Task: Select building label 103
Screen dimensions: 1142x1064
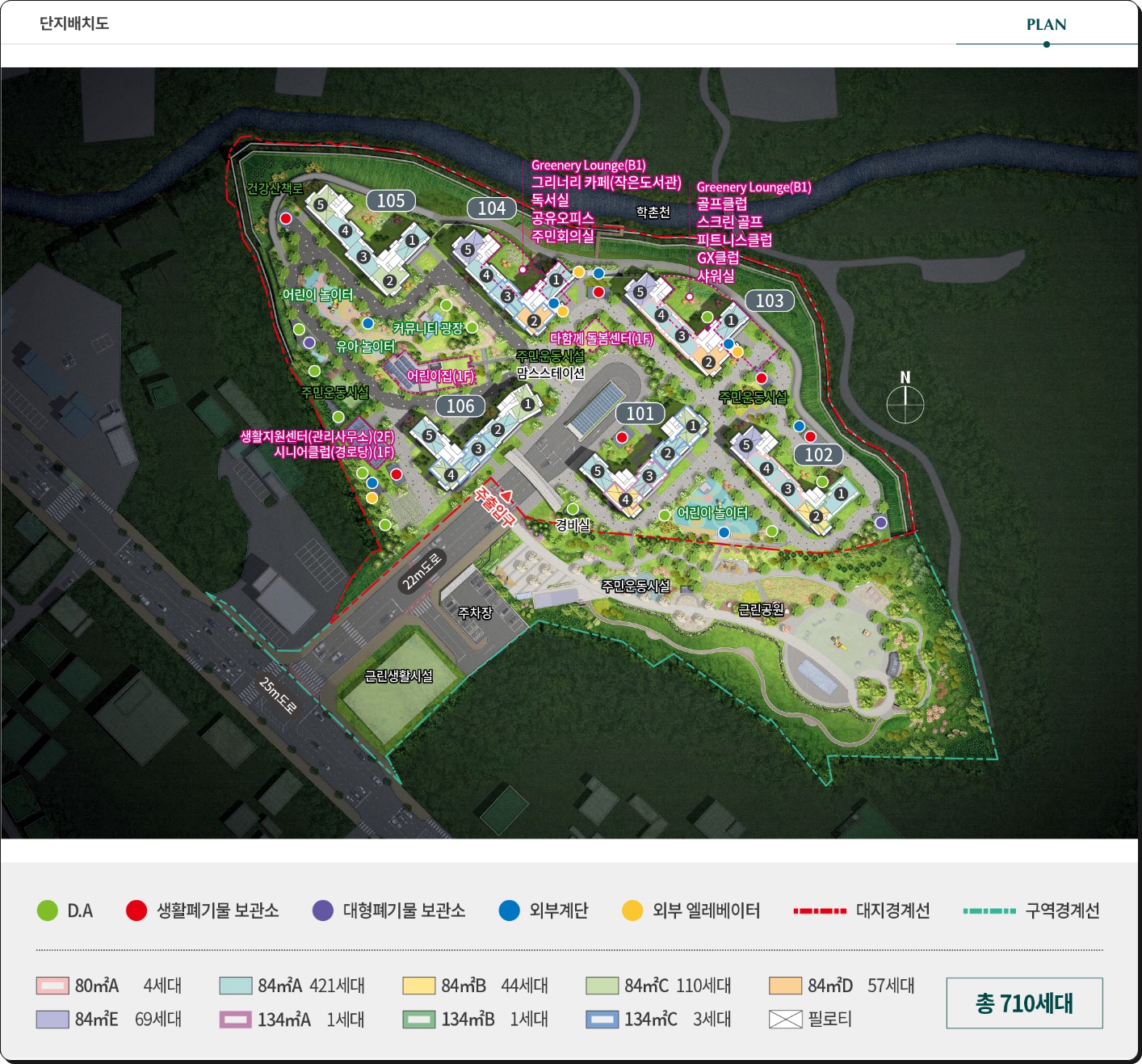Action: pos(770,301)
